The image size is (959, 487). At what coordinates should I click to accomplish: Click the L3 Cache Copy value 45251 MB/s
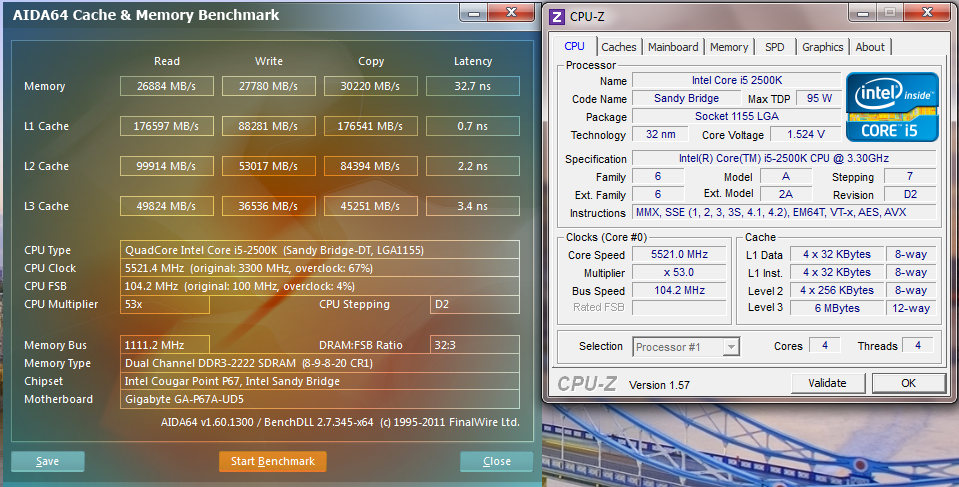(371, 206)
